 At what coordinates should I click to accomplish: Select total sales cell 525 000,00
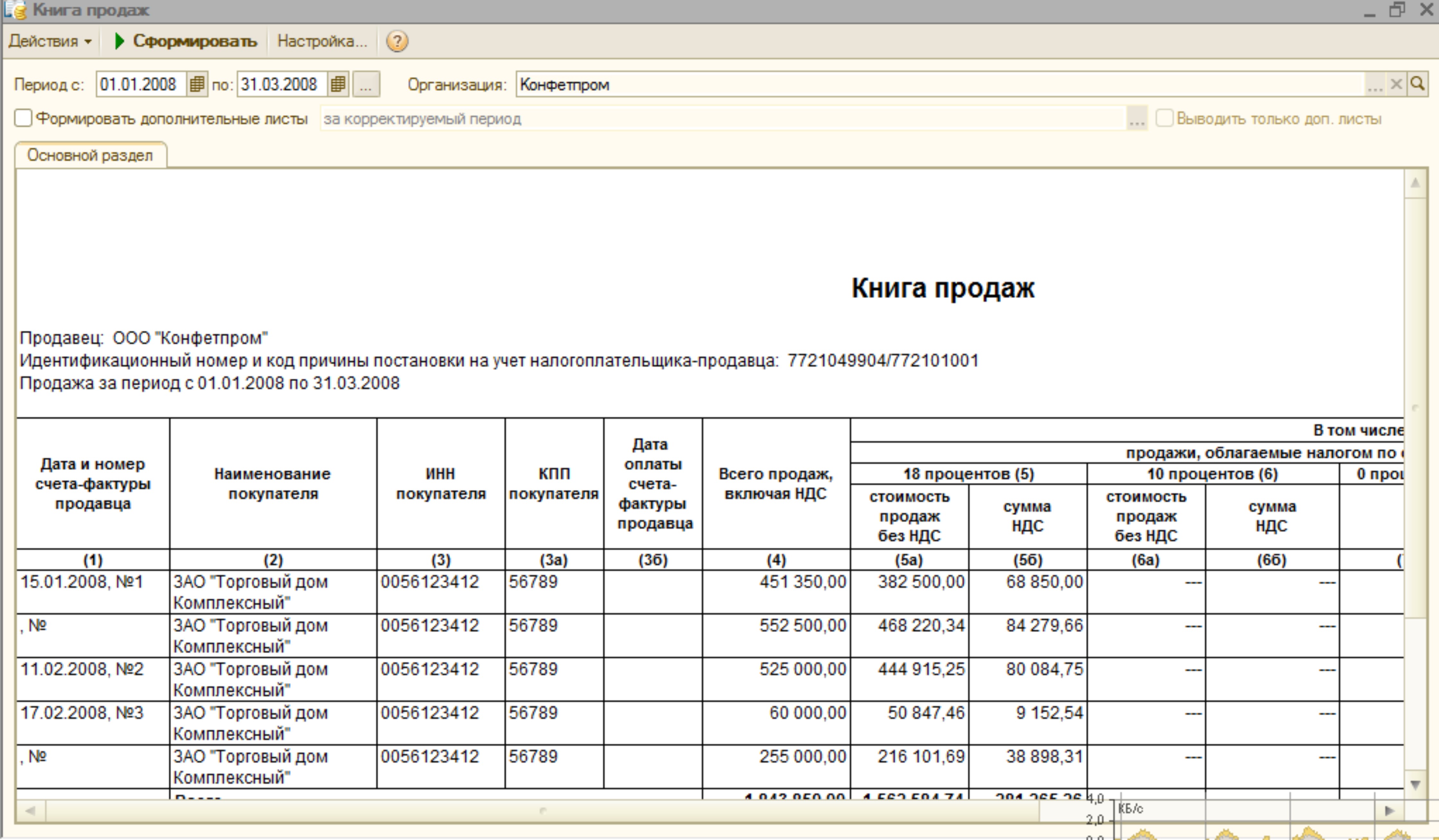coord(776,680)
